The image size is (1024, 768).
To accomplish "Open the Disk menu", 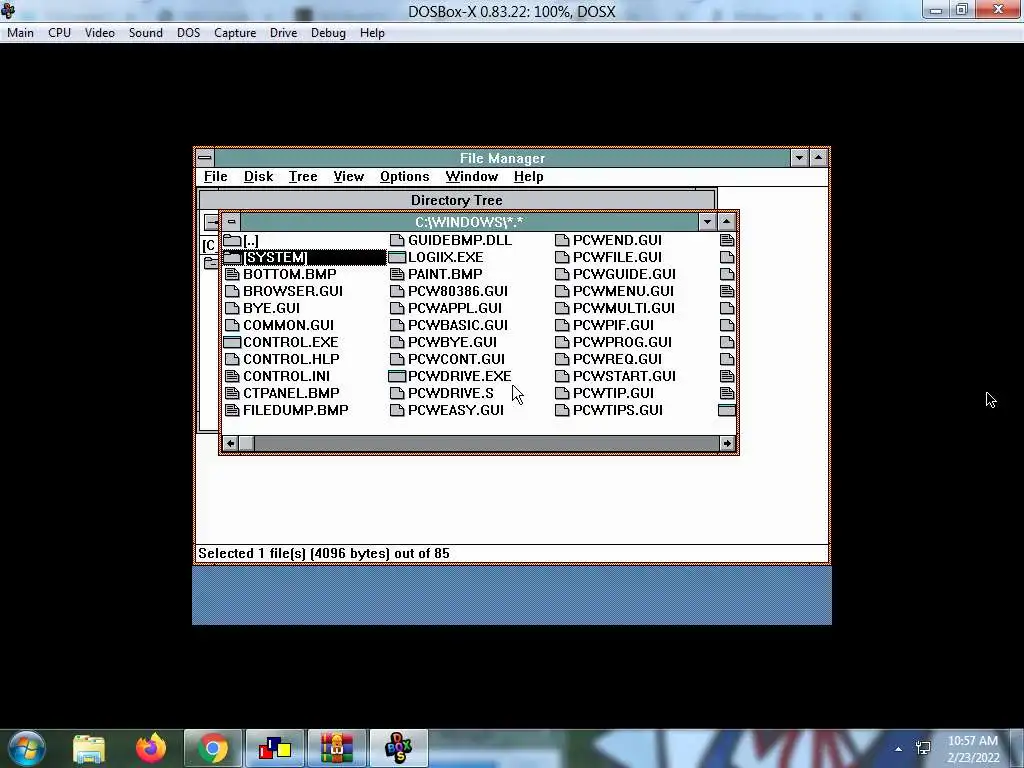I will click(259, 177).
